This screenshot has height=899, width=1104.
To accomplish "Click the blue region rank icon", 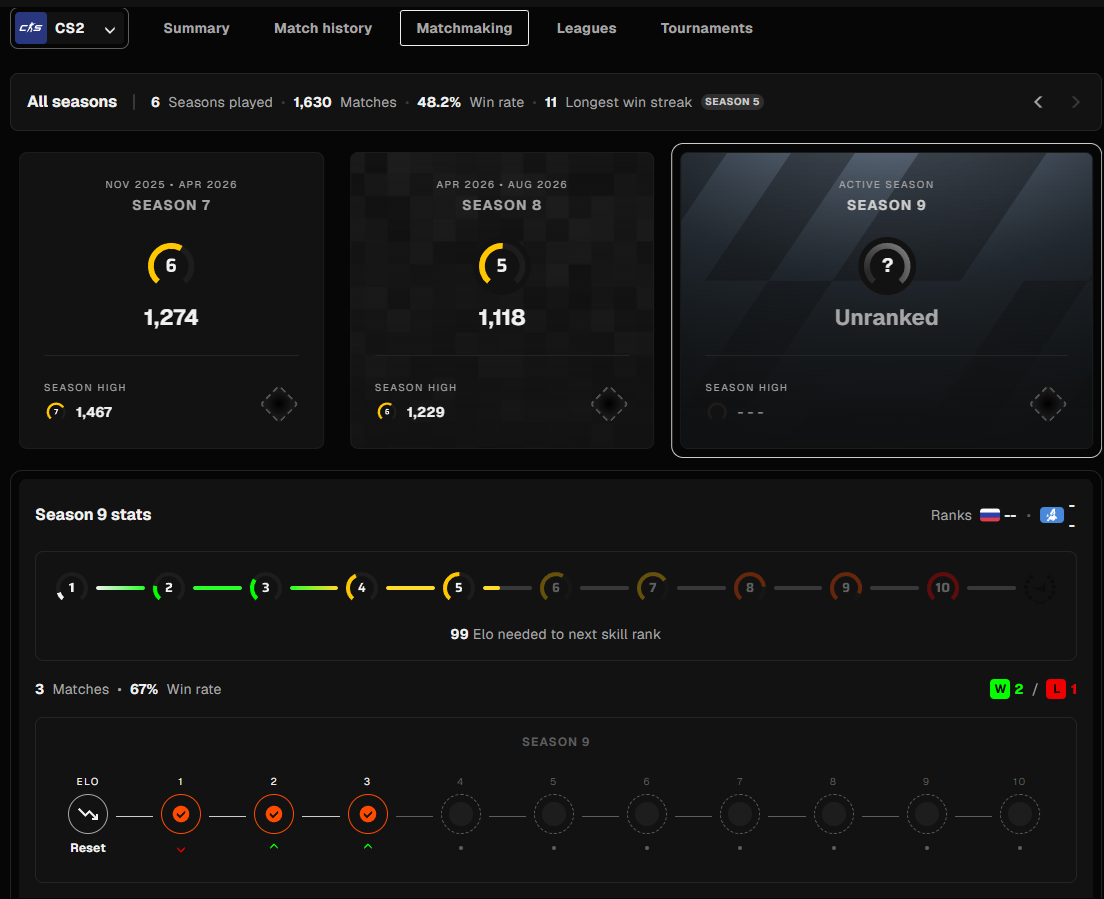I will click(1052, 515).
